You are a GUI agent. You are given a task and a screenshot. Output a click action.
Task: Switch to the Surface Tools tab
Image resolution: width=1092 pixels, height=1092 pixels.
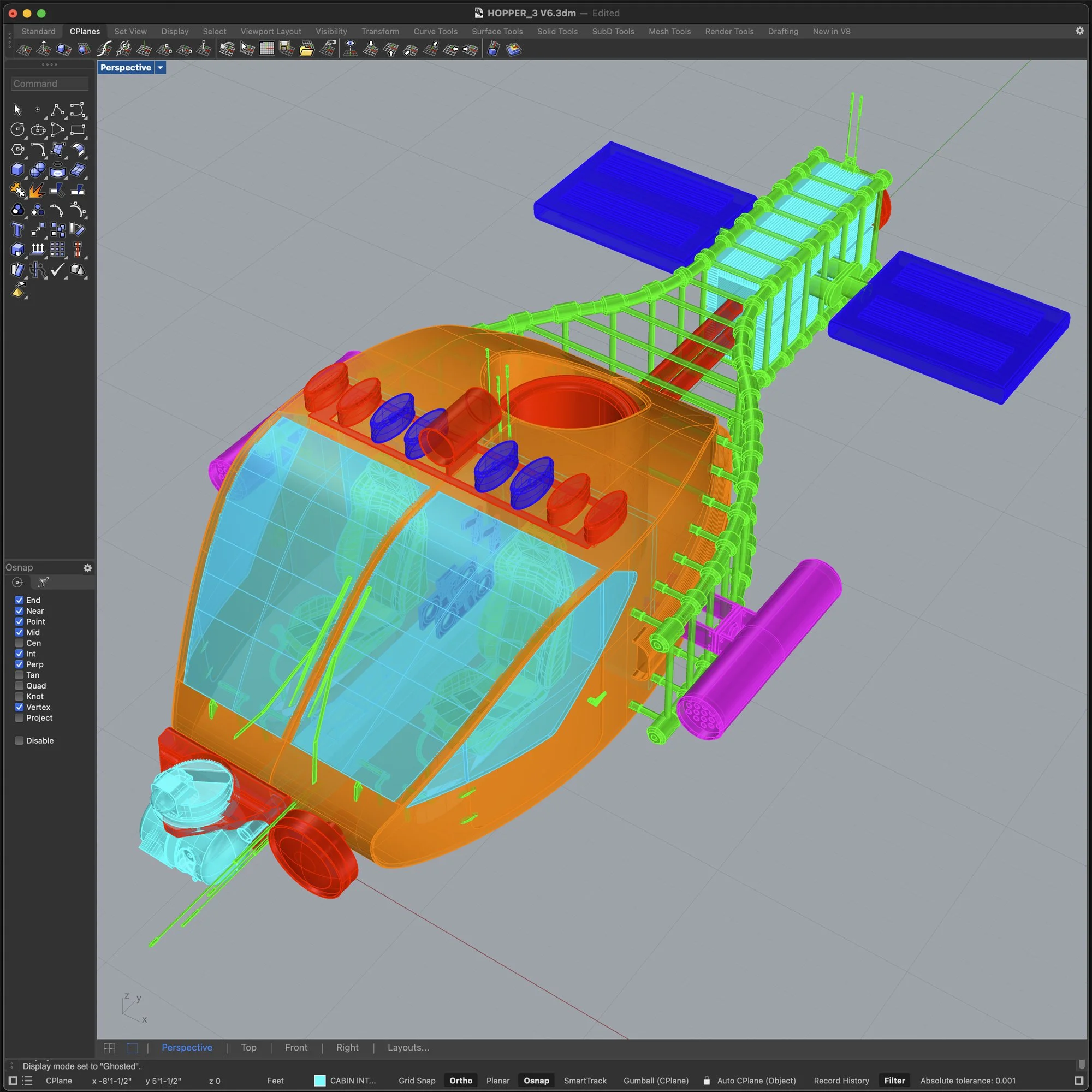pyautogui.click(x=497, y=32)
